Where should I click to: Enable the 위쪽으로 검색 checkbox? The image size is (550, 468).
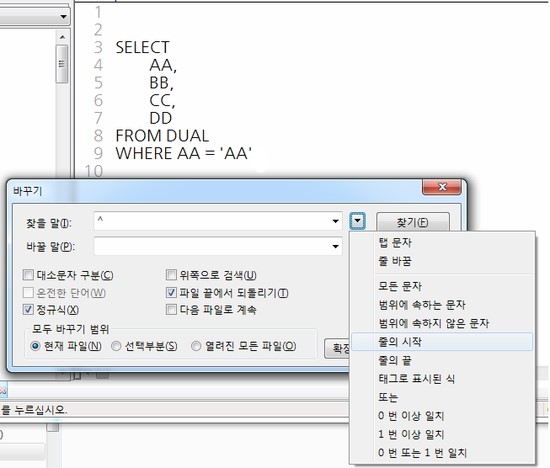171,275
